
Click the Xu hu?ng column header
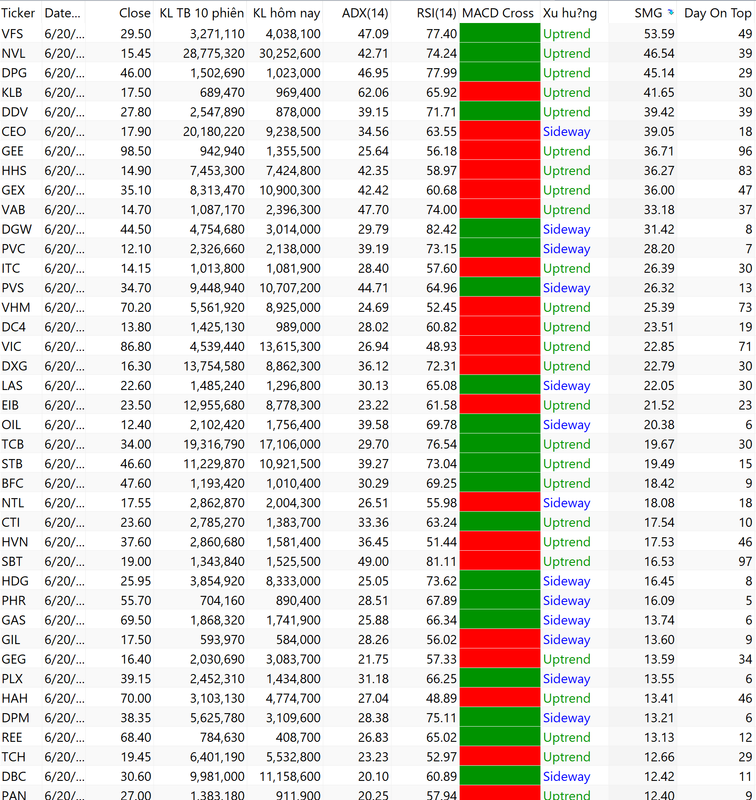570,13
